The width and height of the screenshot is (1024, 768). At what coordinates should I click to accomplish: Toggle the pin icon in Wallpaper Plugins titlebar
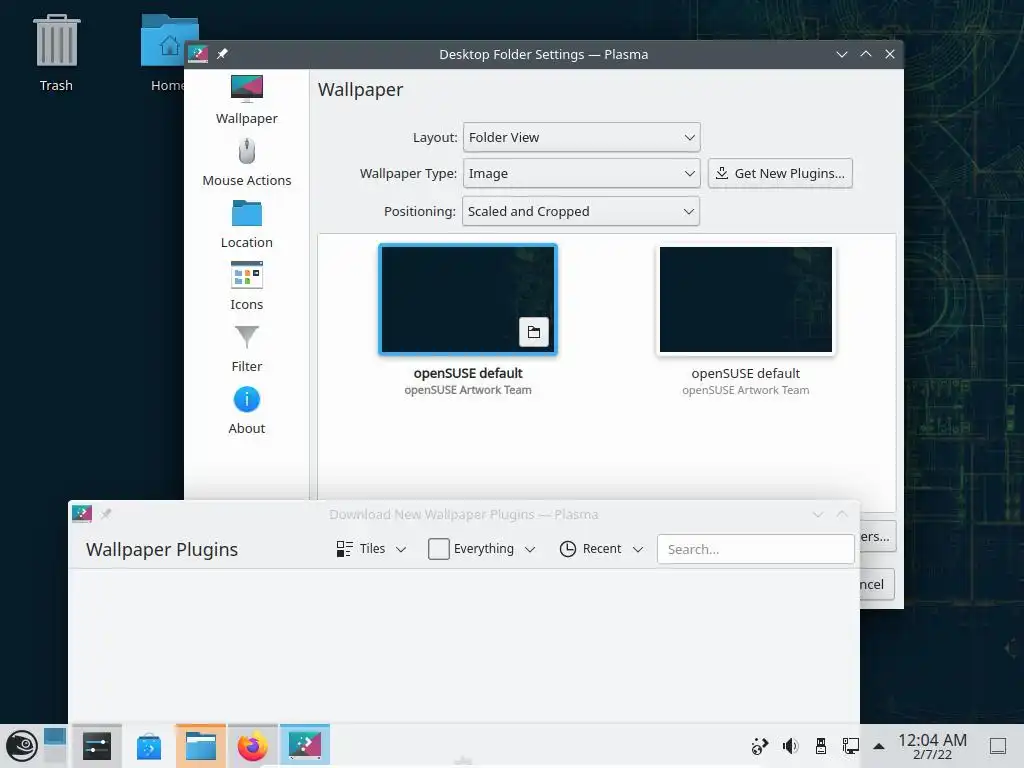(x=106, y=514)
